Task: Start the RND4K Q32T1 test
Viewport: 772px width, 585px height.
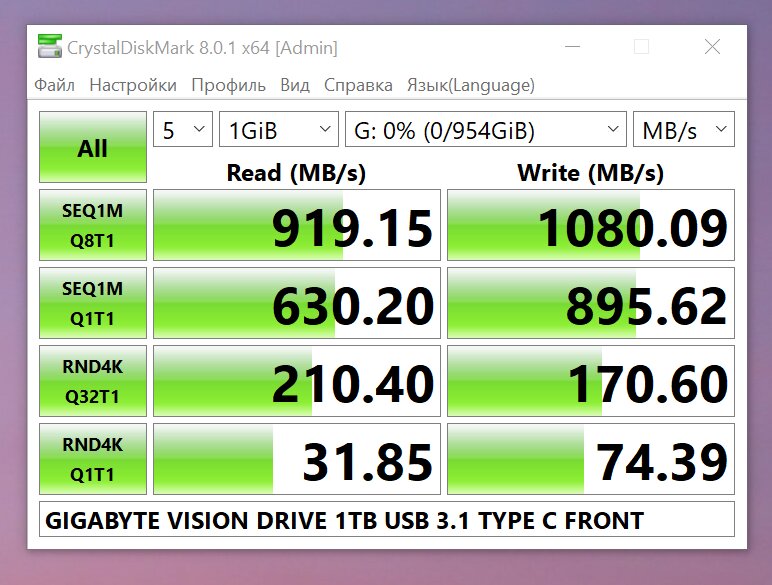Action: pos(93,381)
